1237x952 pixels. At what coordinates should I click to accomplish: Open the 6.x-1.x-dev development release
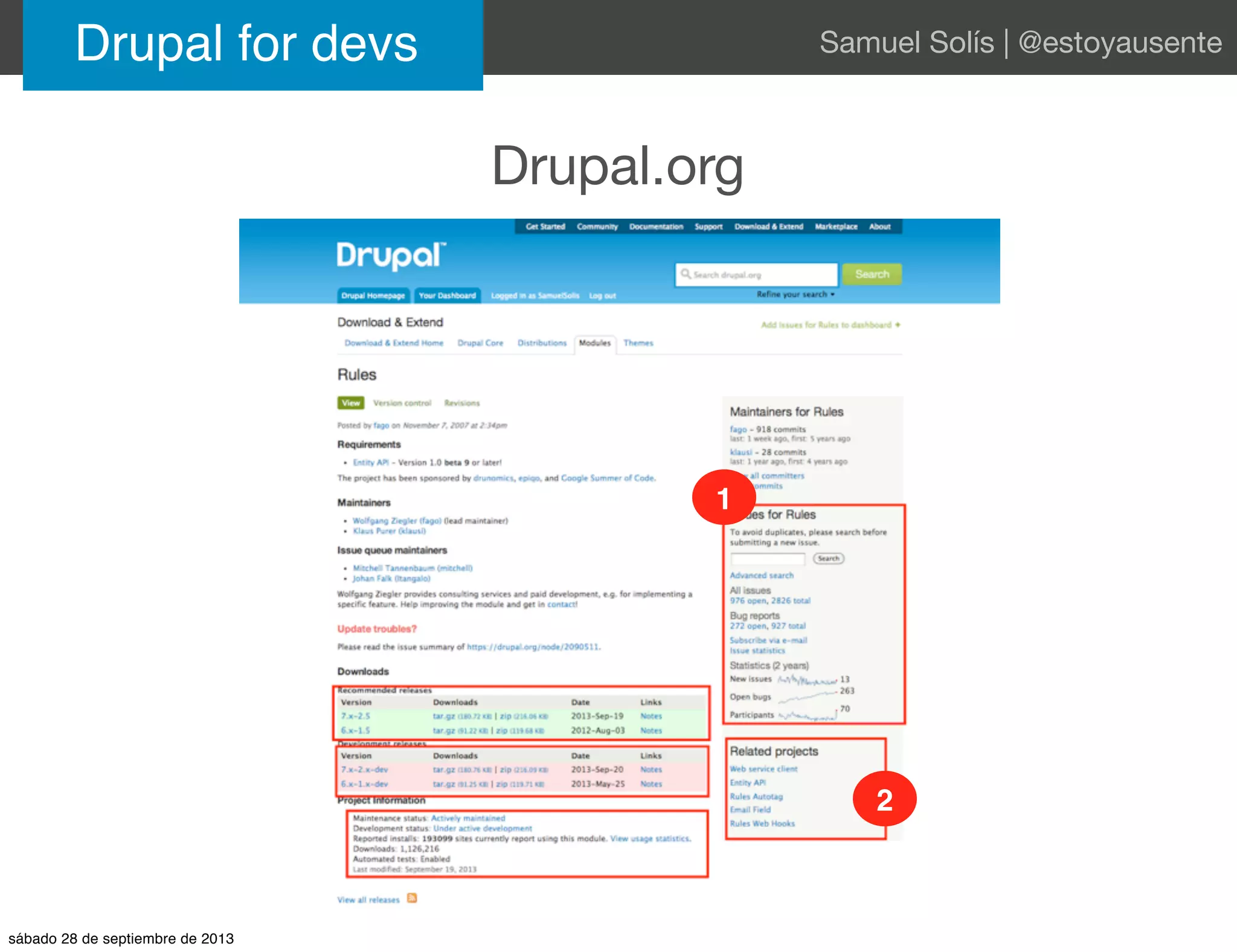pos(364,784)
